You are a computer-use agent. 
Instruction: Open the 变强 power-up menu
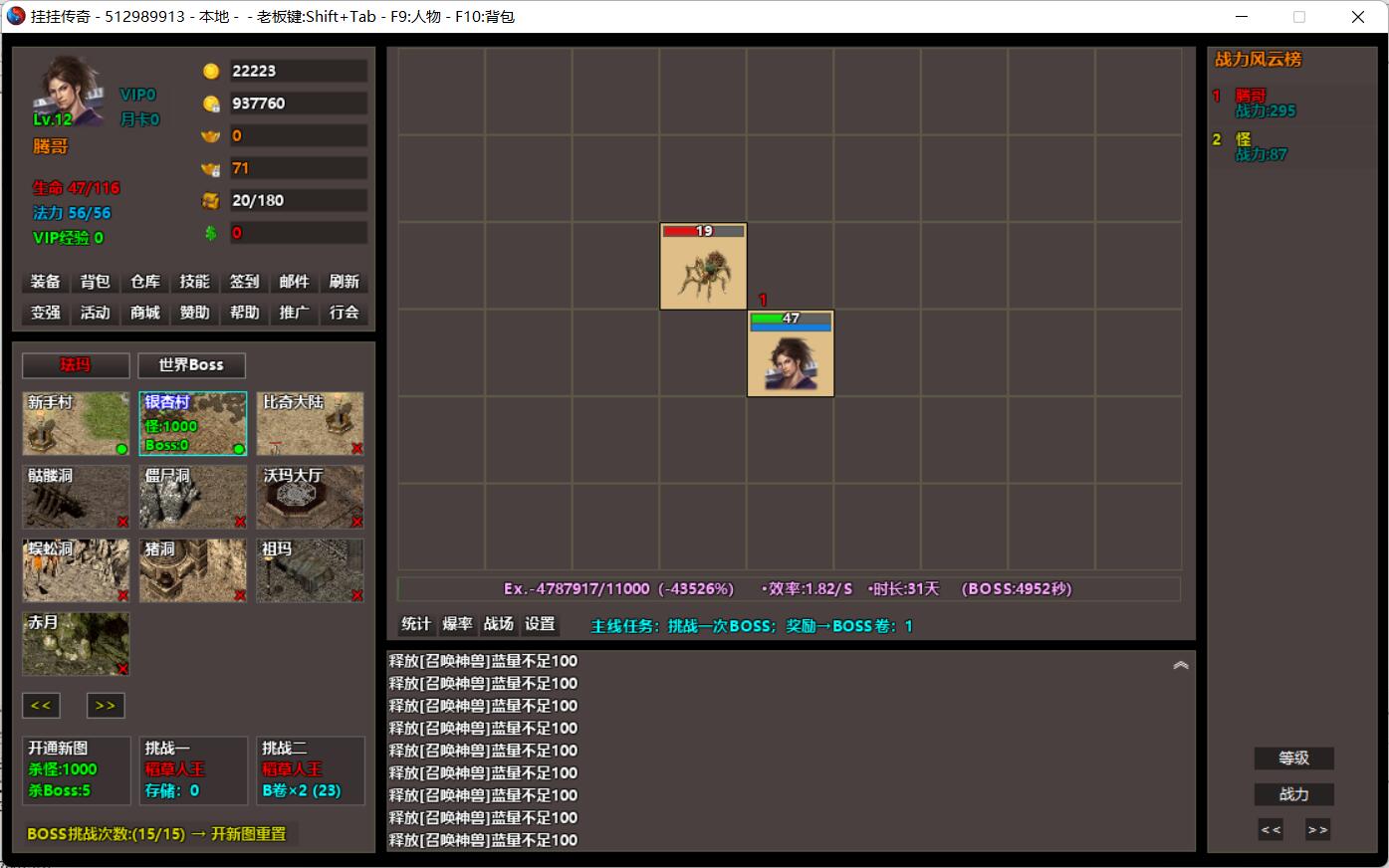[46, 313]
